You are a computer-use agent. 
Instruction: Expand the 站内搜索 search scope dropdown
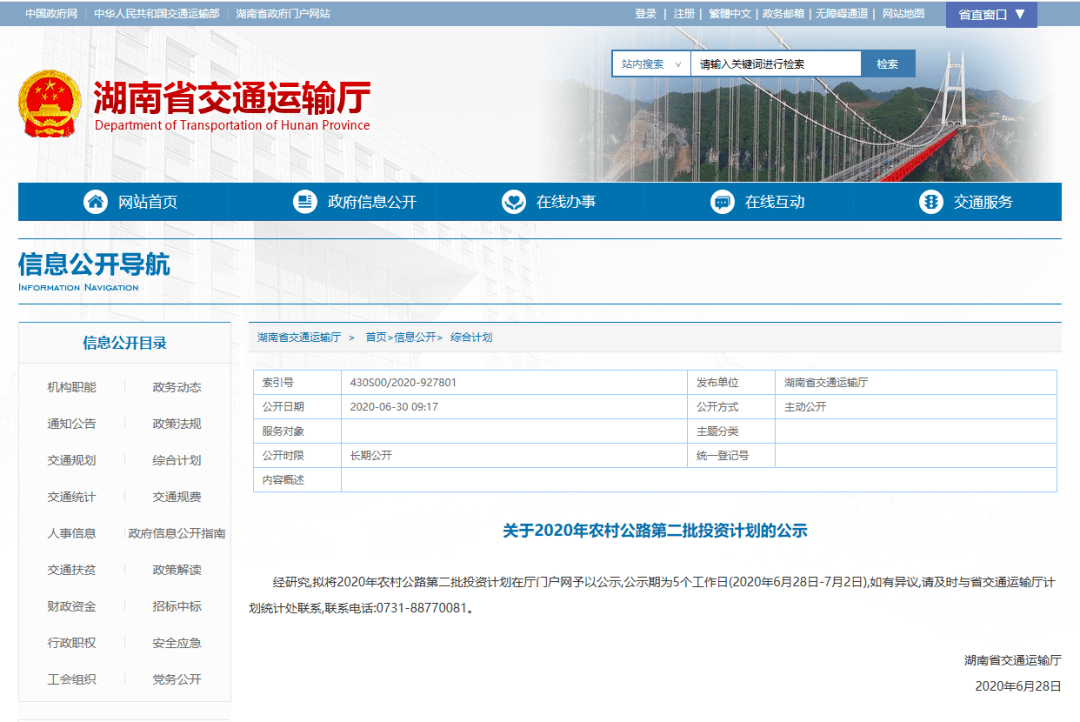pos(649,62)
